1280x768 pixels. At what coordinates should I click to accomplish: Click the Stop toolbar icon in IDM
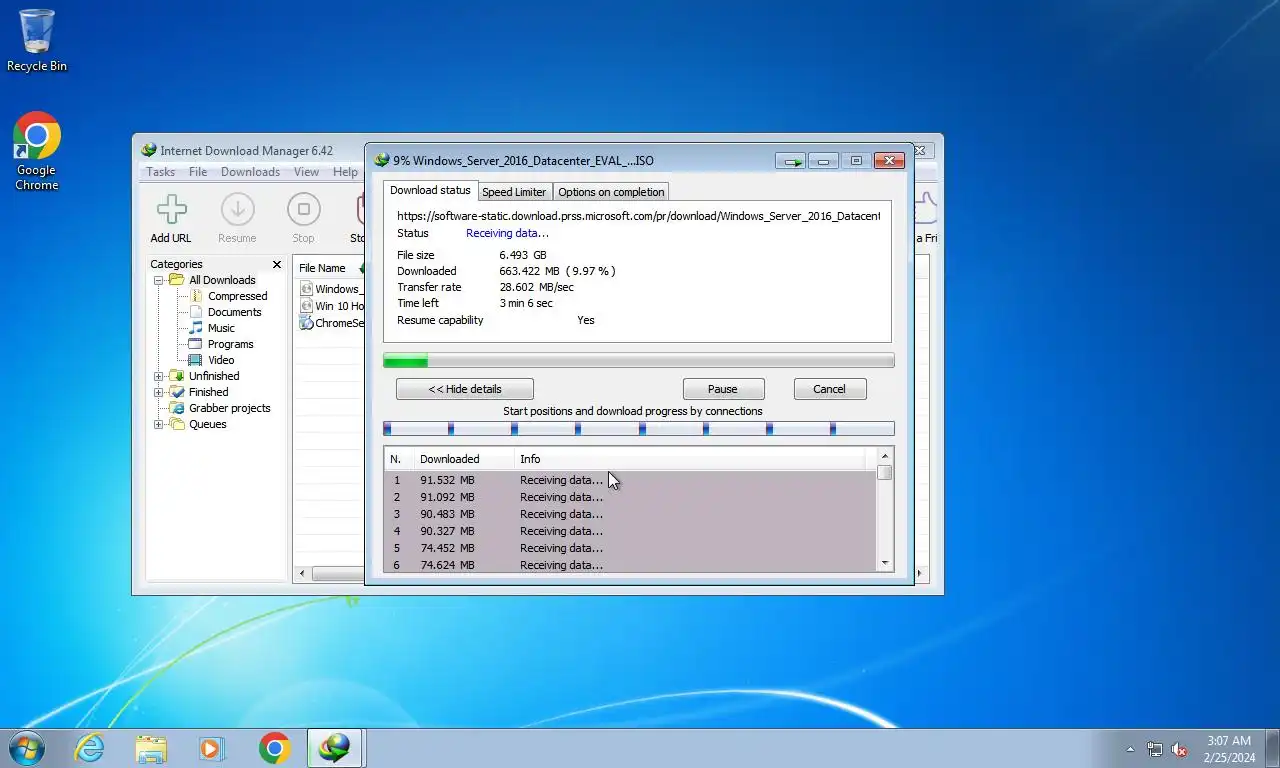(303, 218)
